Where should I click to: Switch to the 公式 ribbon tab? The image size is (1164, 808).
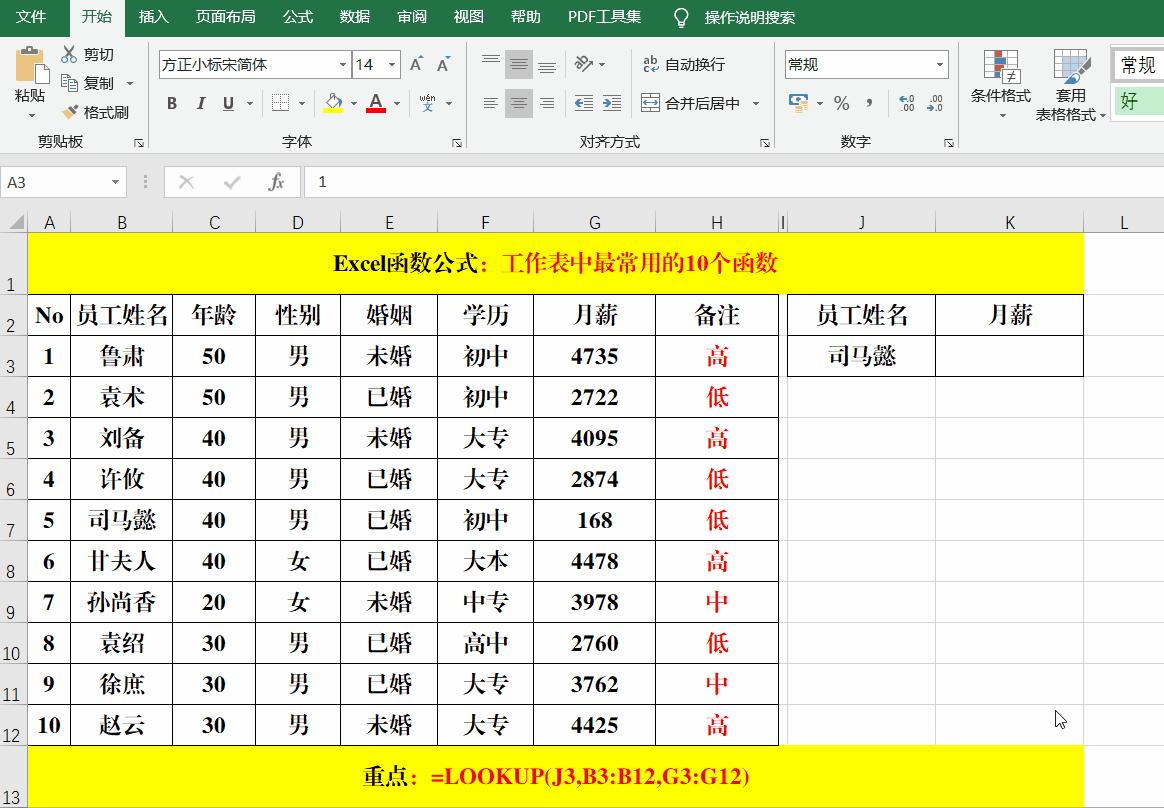coord(297,16)
